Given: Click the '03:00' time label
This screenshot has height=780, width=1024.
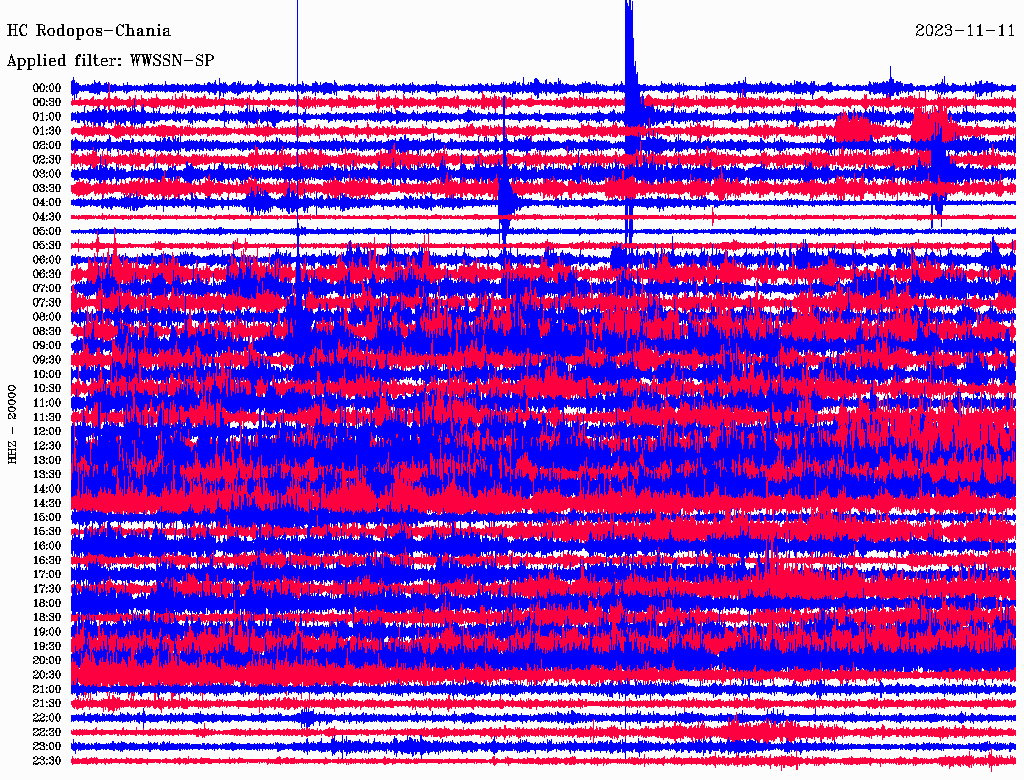Looking at the screenshot, I should (47, 174).
